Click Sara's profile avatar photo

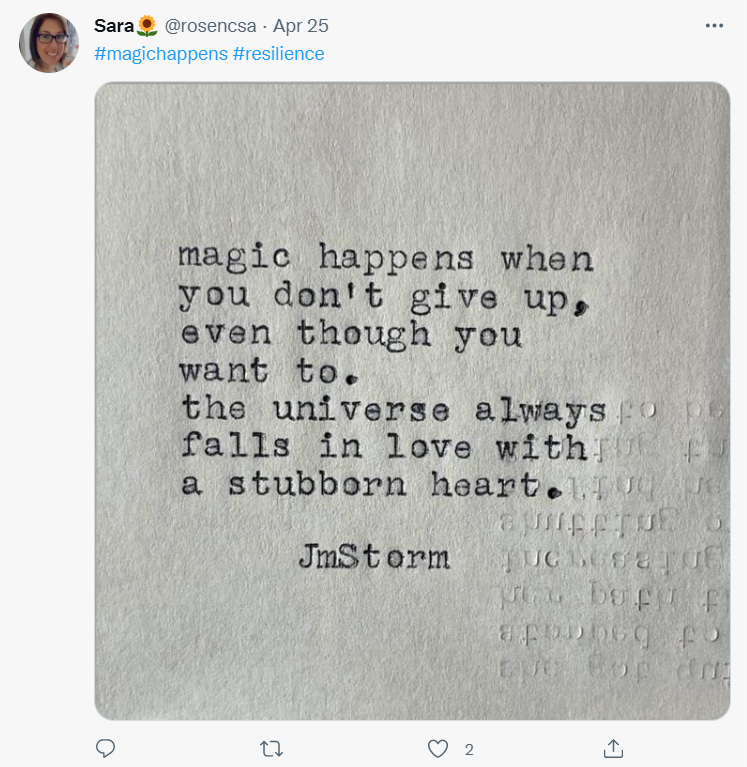(x=48, y=43)
